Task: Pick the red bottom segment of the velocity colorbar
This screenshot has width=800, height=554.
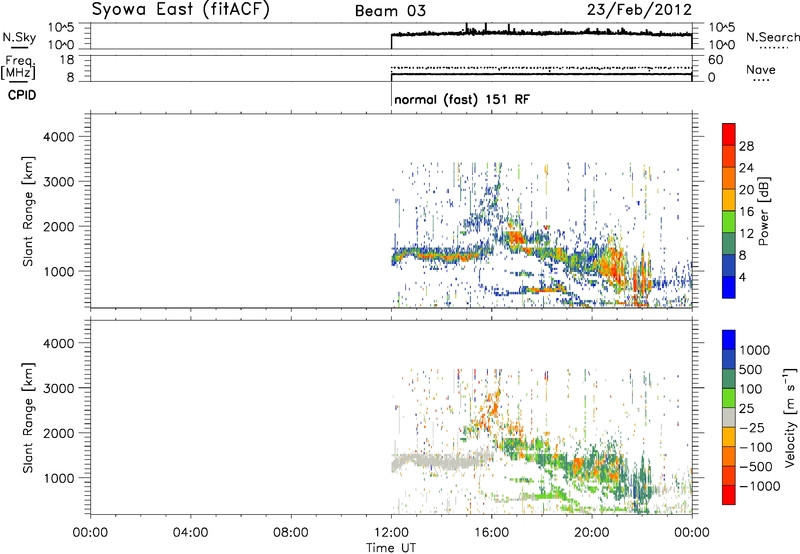Action: tap(729, 495)
